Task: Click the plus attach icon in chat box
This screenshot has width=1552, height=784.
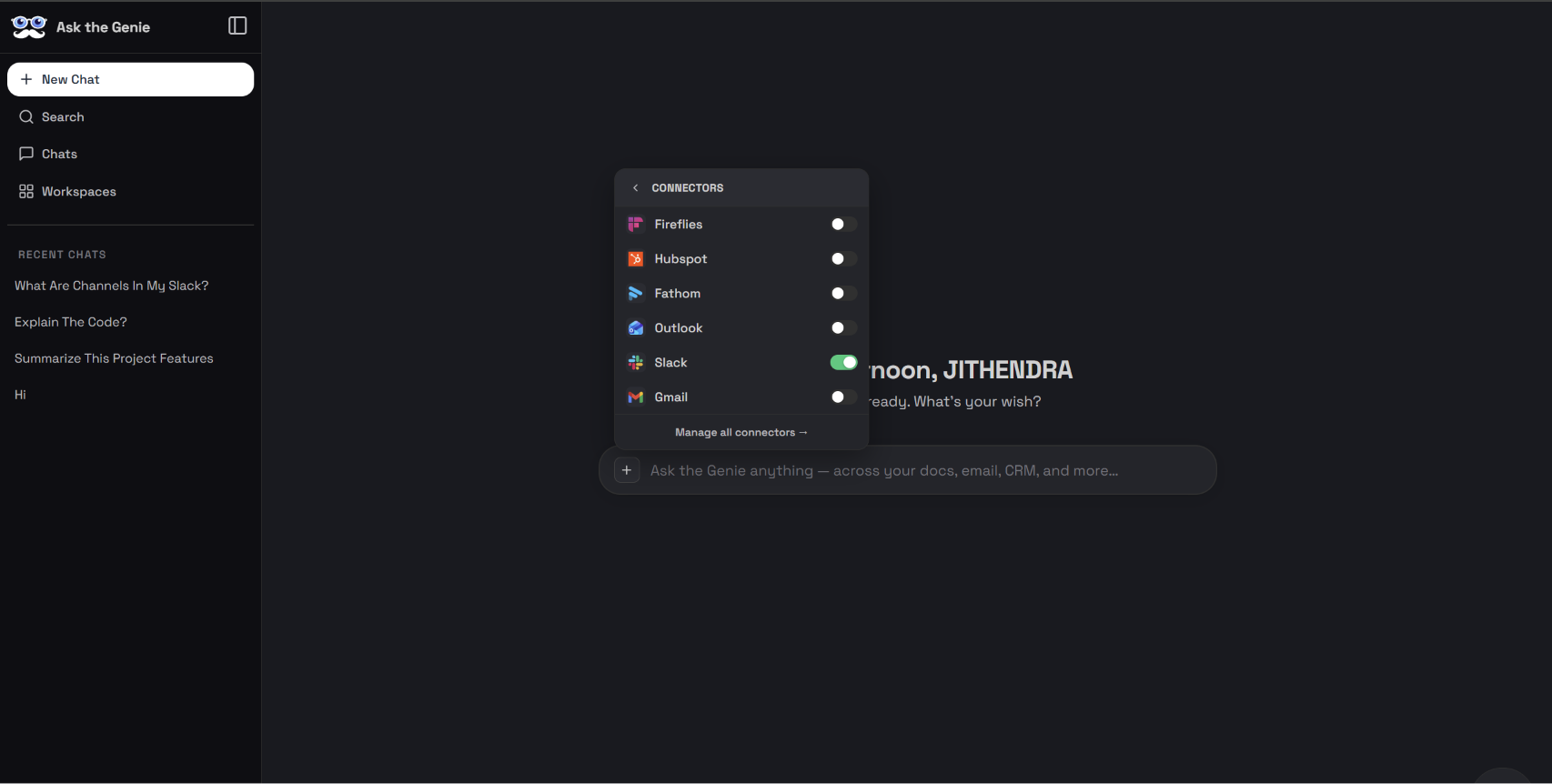Action: click(x=627, y=470)
